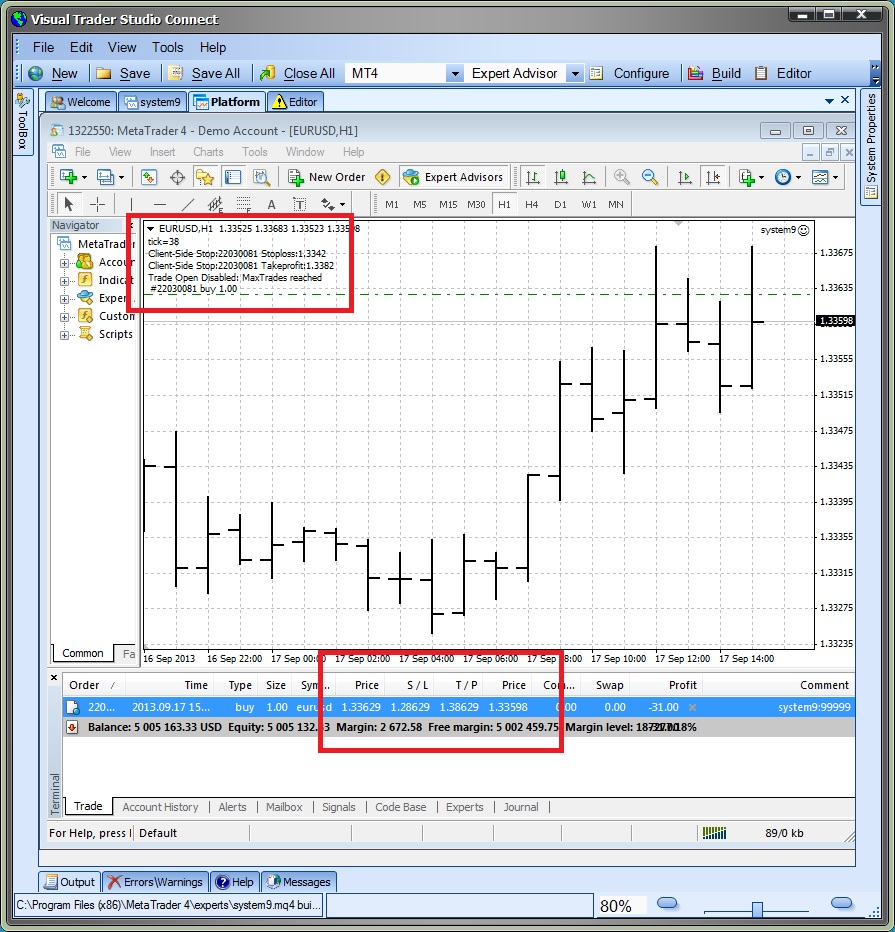
Task: Open the arrows tool dropdown arrow
Action: pyautogui.click(x=342, y=204)
